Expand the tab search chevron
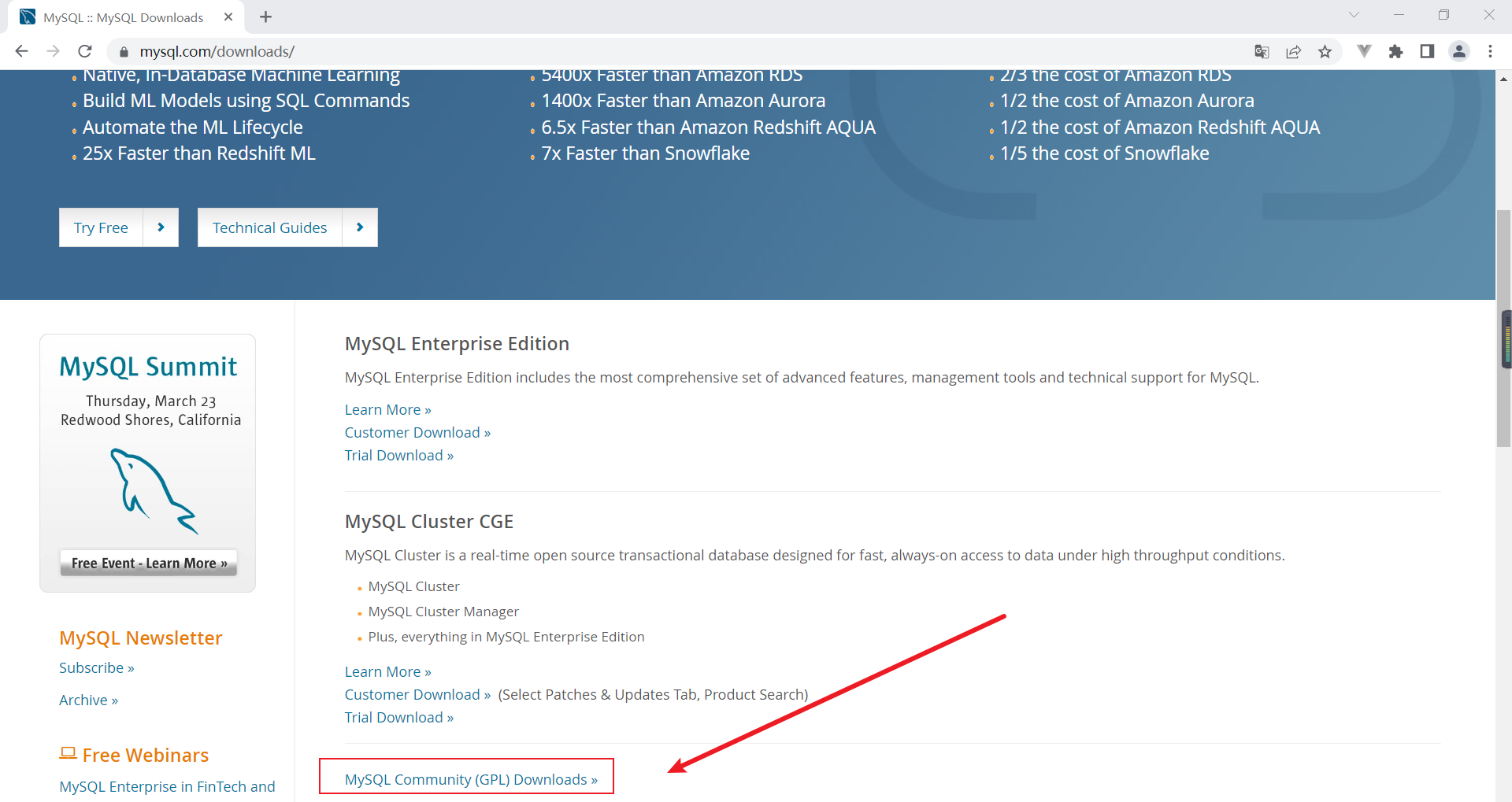The height and width of the screenshot is (802, 1512). coord(1354,15)
